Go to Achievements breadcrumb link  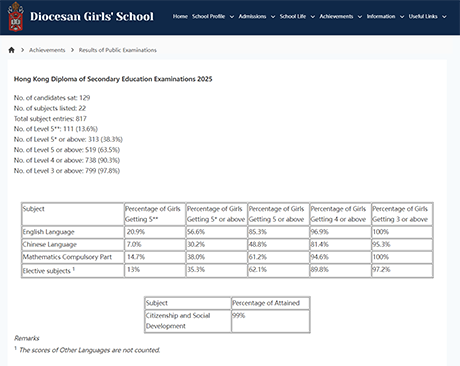pos(47,50)
